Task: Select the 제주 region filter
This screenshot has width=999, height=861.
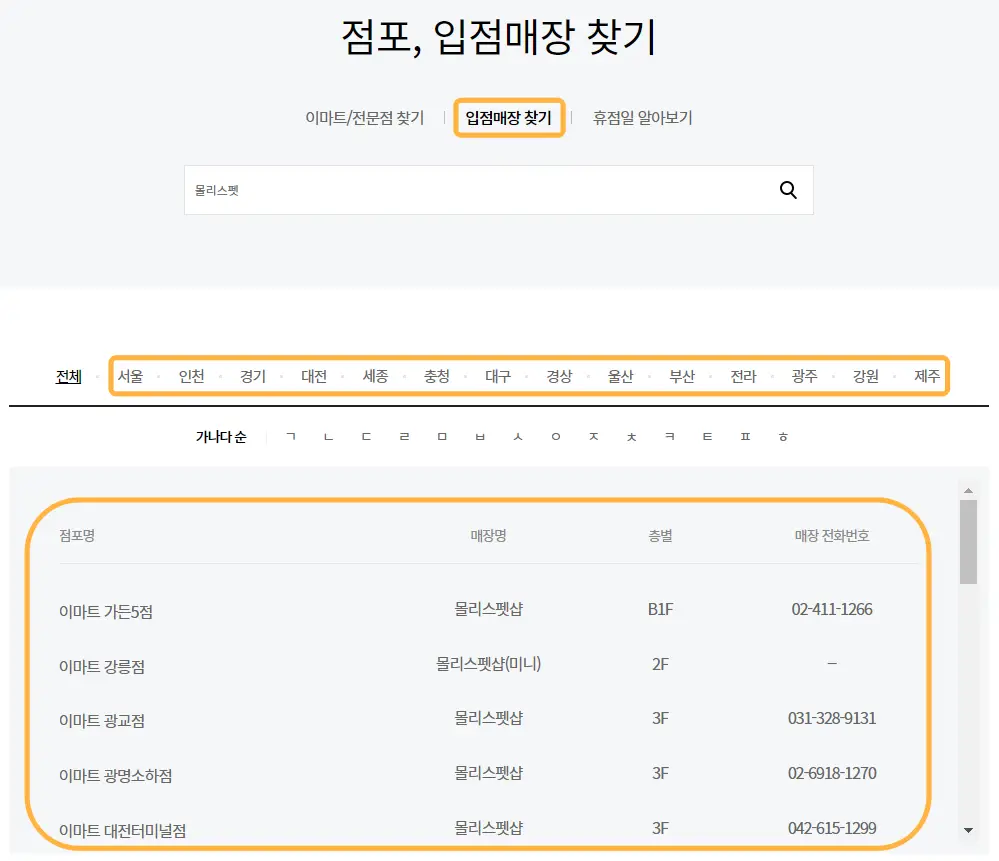Action: point(925,377)
